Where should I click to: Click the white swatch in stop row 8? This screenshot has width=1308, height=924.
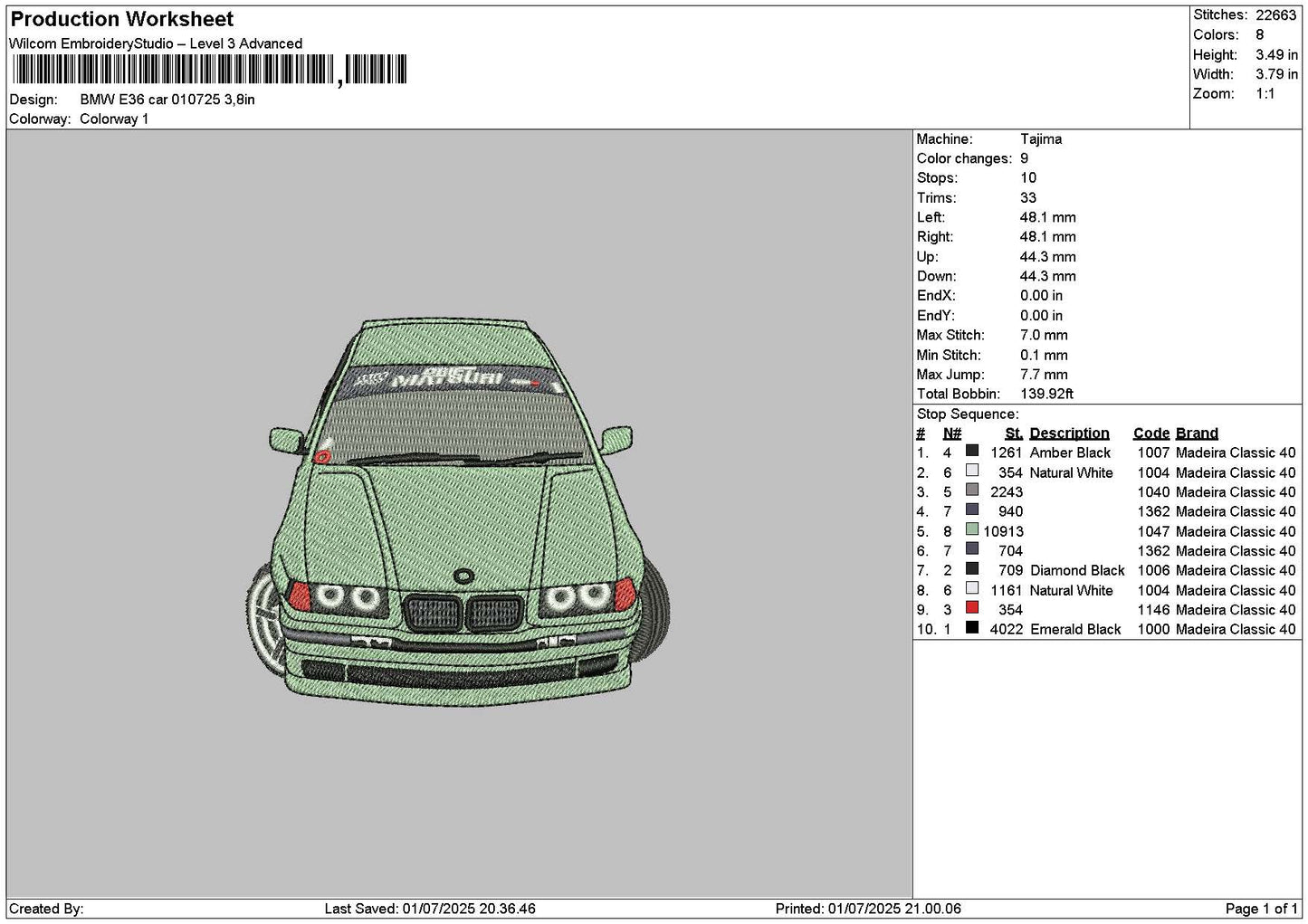(972, 588)
